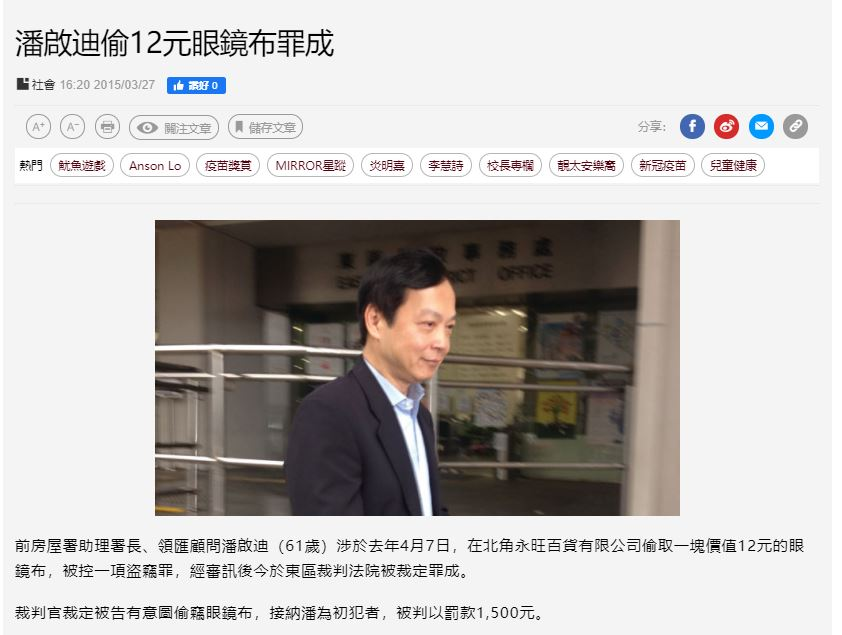Share the article on Weibo
This screenshot has width=842, height=635.
coord(727,127)
